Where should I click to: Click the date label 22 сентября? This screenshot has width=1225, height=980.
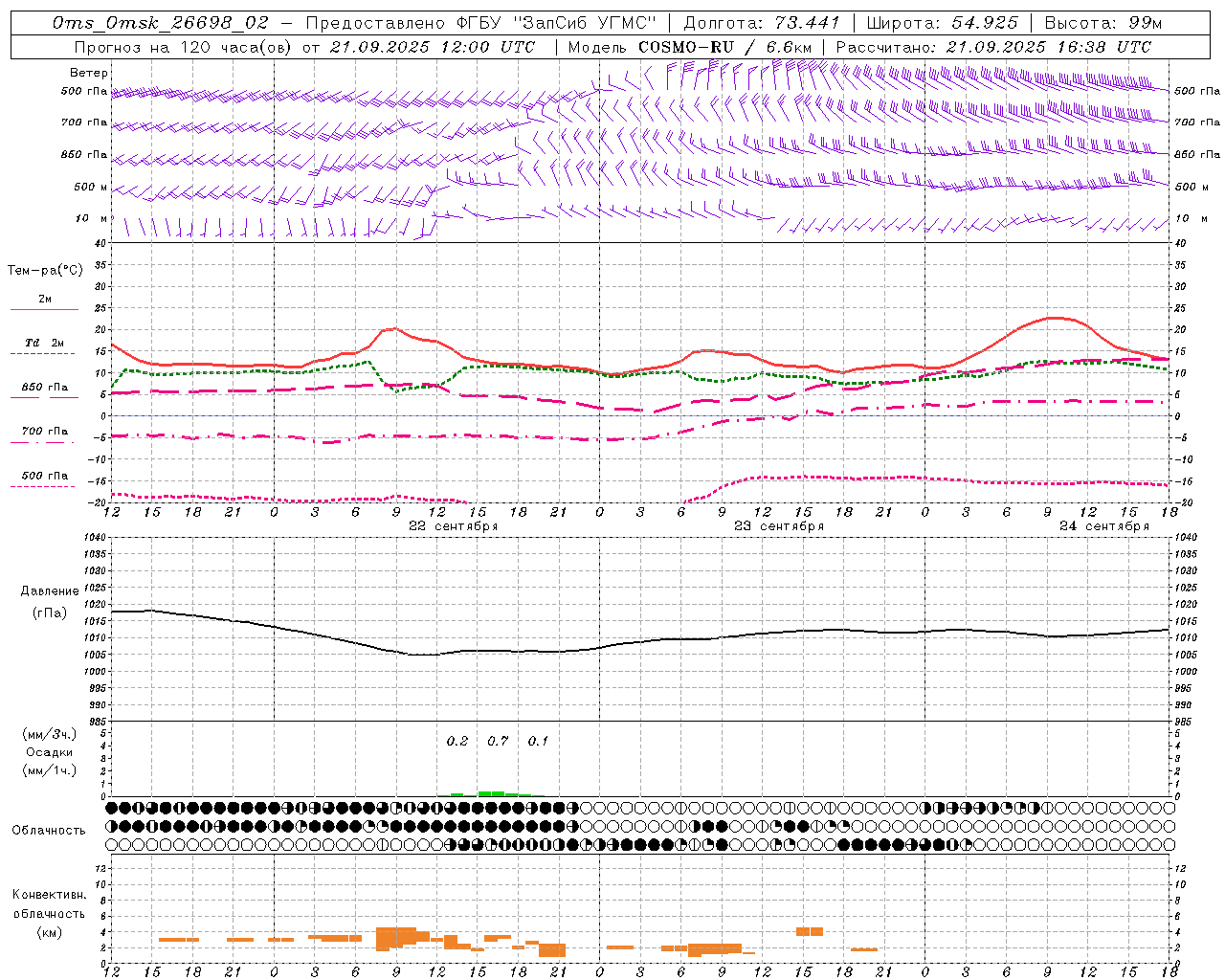454,526
